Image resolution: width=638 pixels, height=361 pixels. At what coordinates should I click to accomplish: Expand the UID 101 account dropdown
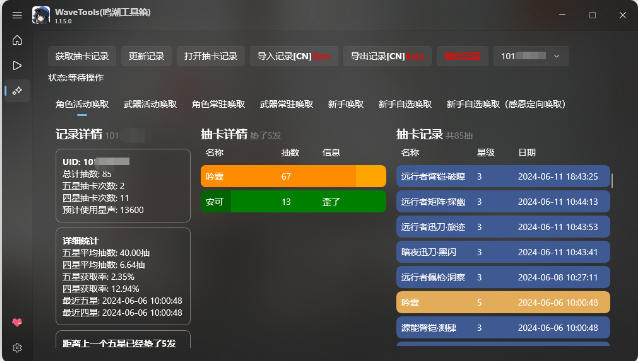coord(531,56)
